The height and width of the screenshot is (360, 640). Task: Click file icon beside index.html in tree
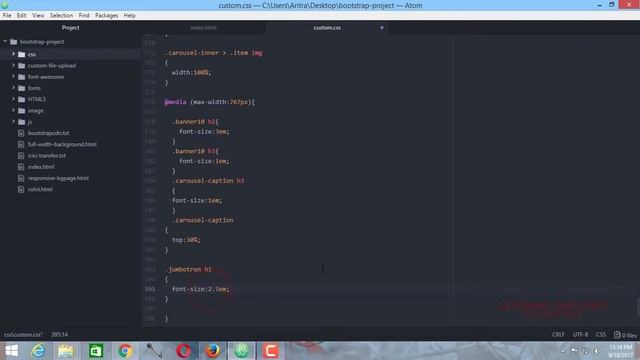21,167
